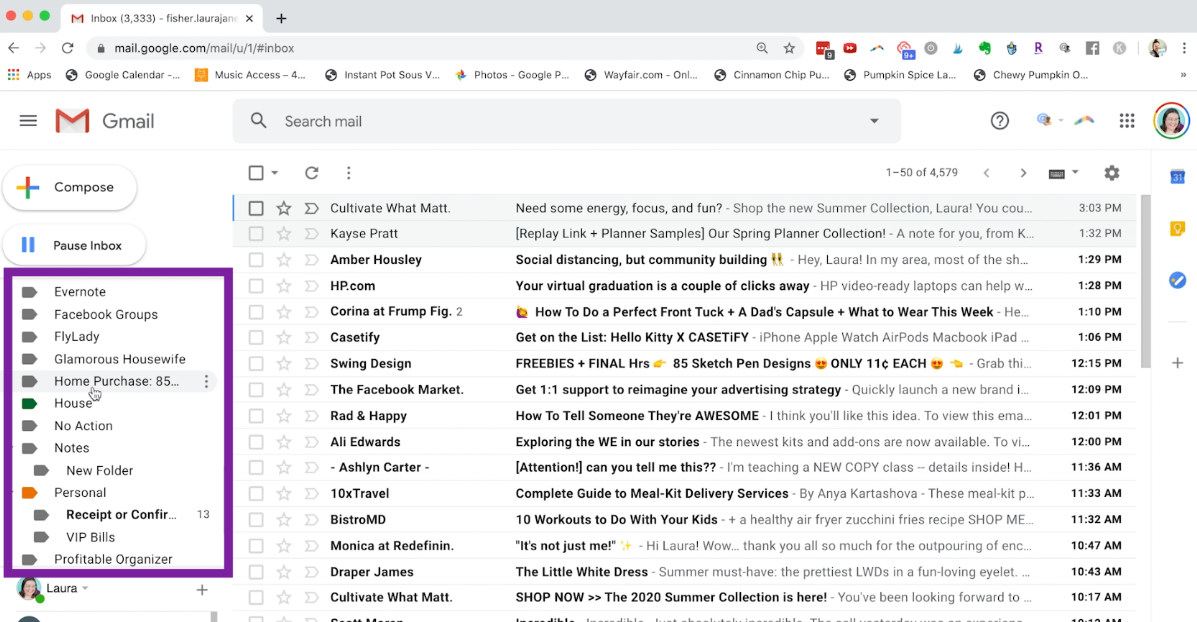The width and height of the screenshot is (1197, 622).
Task: Click the Help question mark icon
Action: 999,121
